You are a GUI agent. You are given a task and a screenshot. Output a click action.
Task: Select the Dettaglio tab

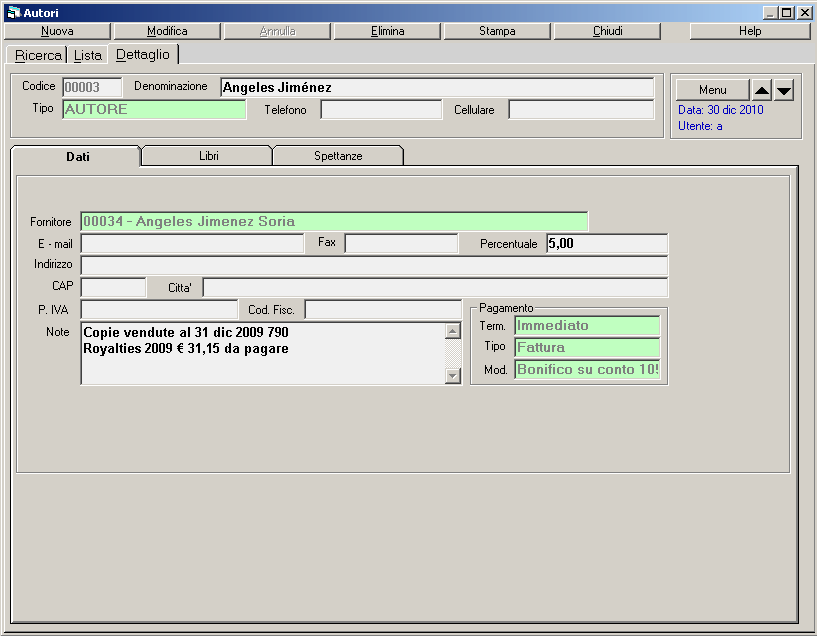143,54
